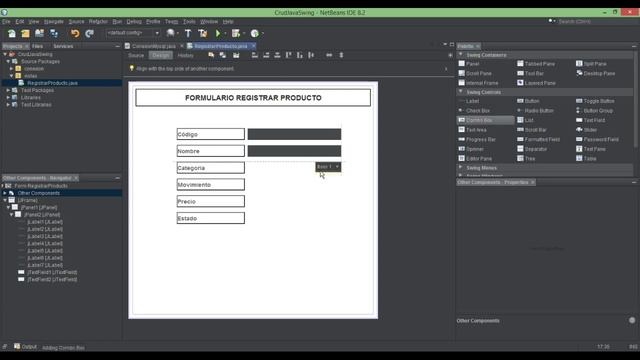Collapse the Swing Controls palette section
This screenshot has height=360, width=640.
461,92
